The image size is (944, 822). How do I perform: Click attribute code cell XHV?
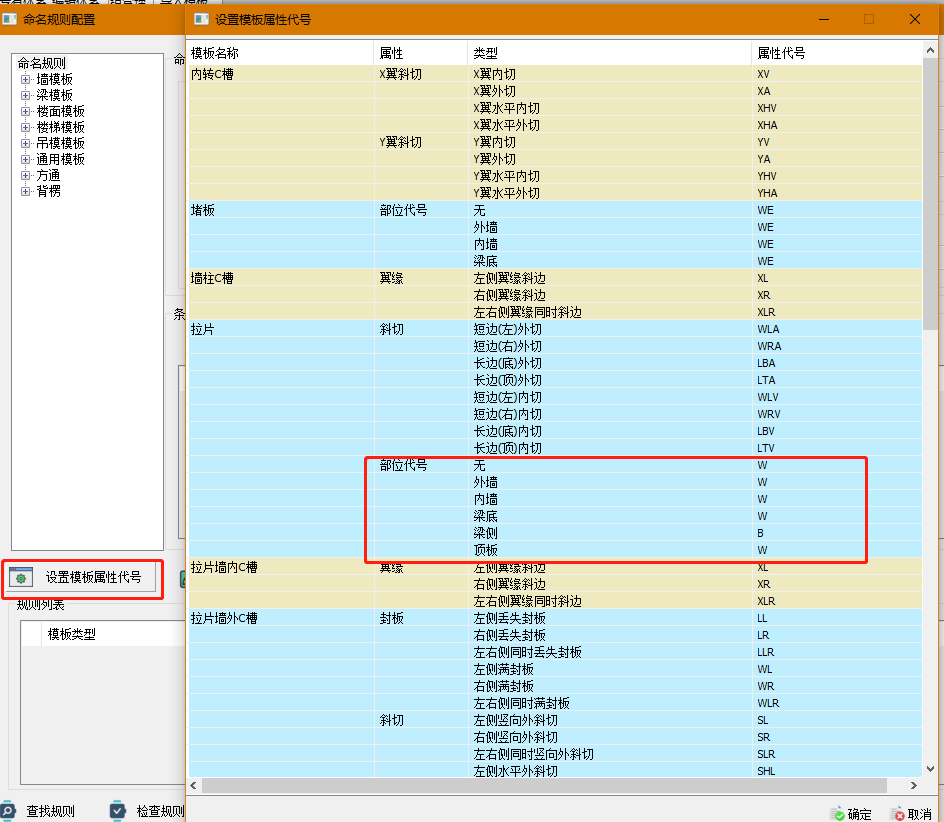point(767,108)
